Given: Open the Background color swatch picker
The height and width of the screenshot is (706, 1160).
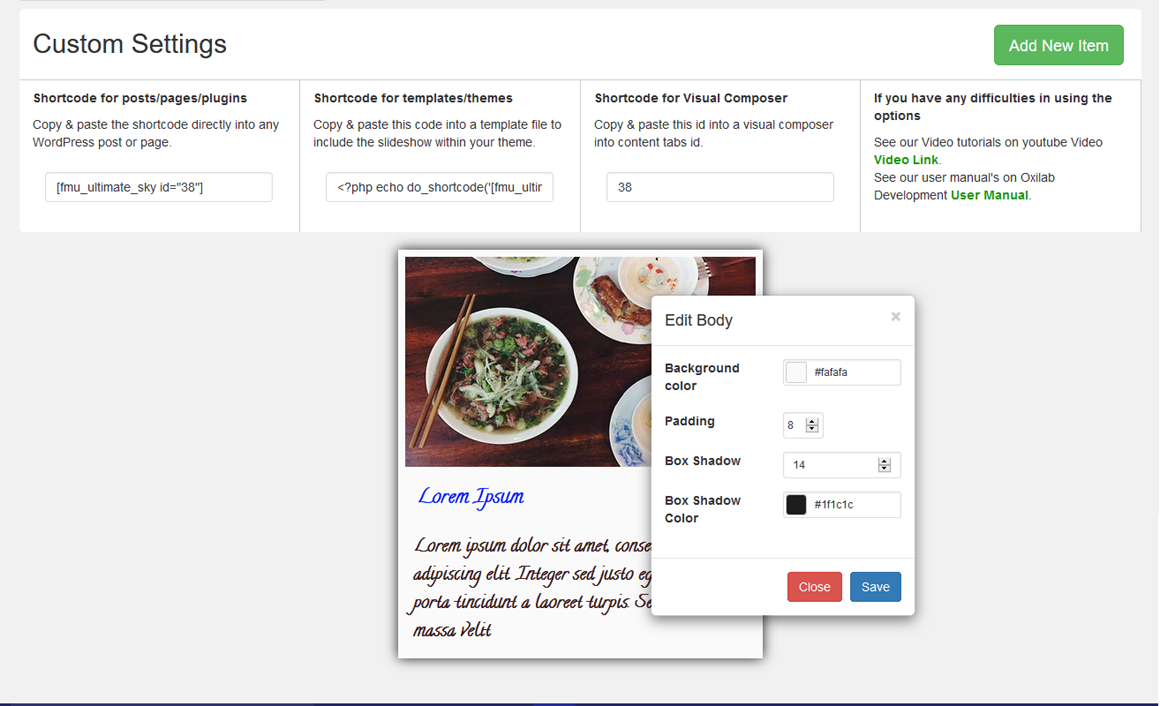Looking at the screenshot, I should pyautogui.click(x=796, y=372).
